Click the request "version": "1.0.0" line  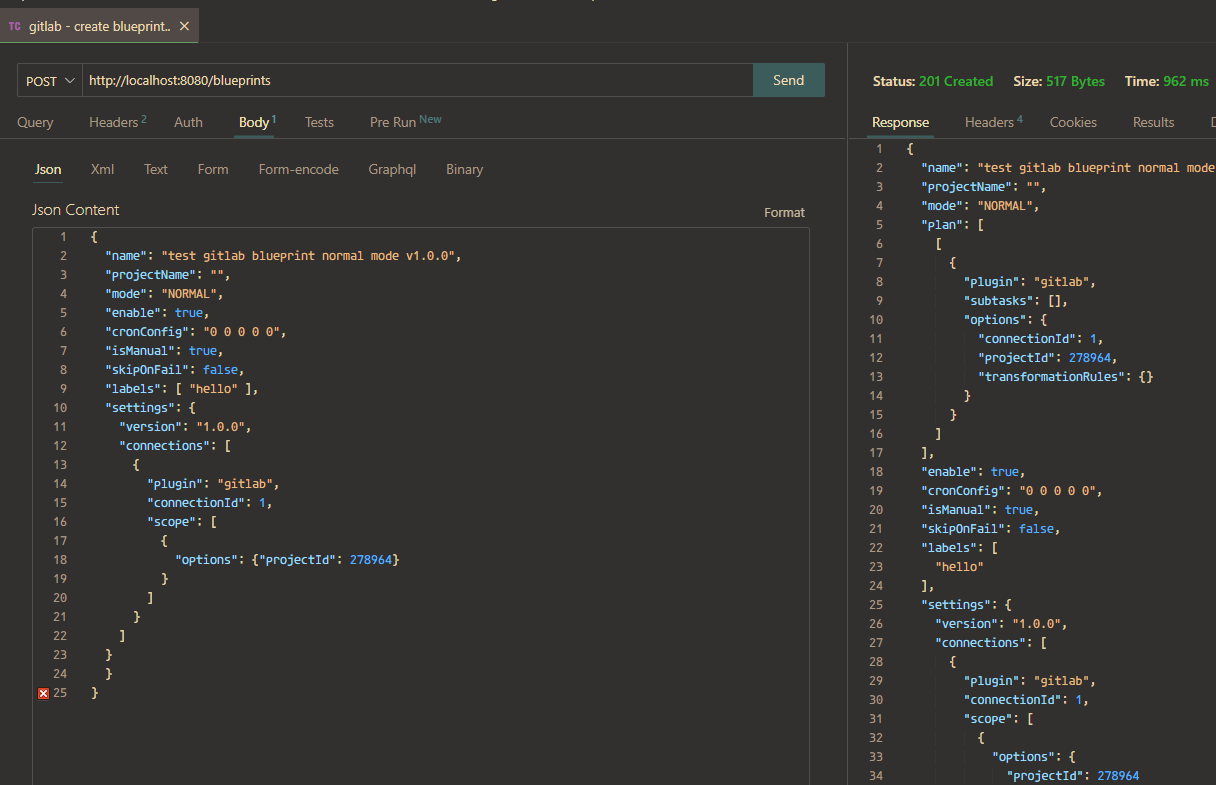click(186, 427)
